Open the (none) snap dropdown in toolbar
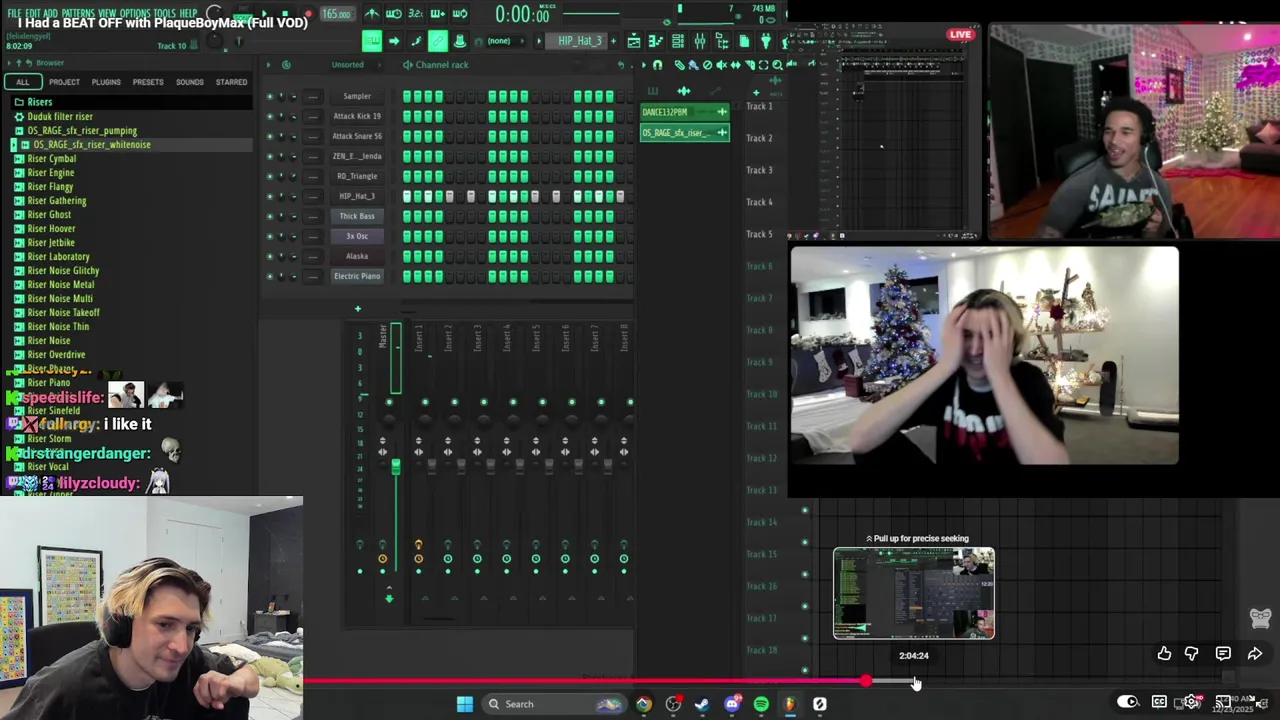This screenshot has width=1280, height=720. point(505,41)
